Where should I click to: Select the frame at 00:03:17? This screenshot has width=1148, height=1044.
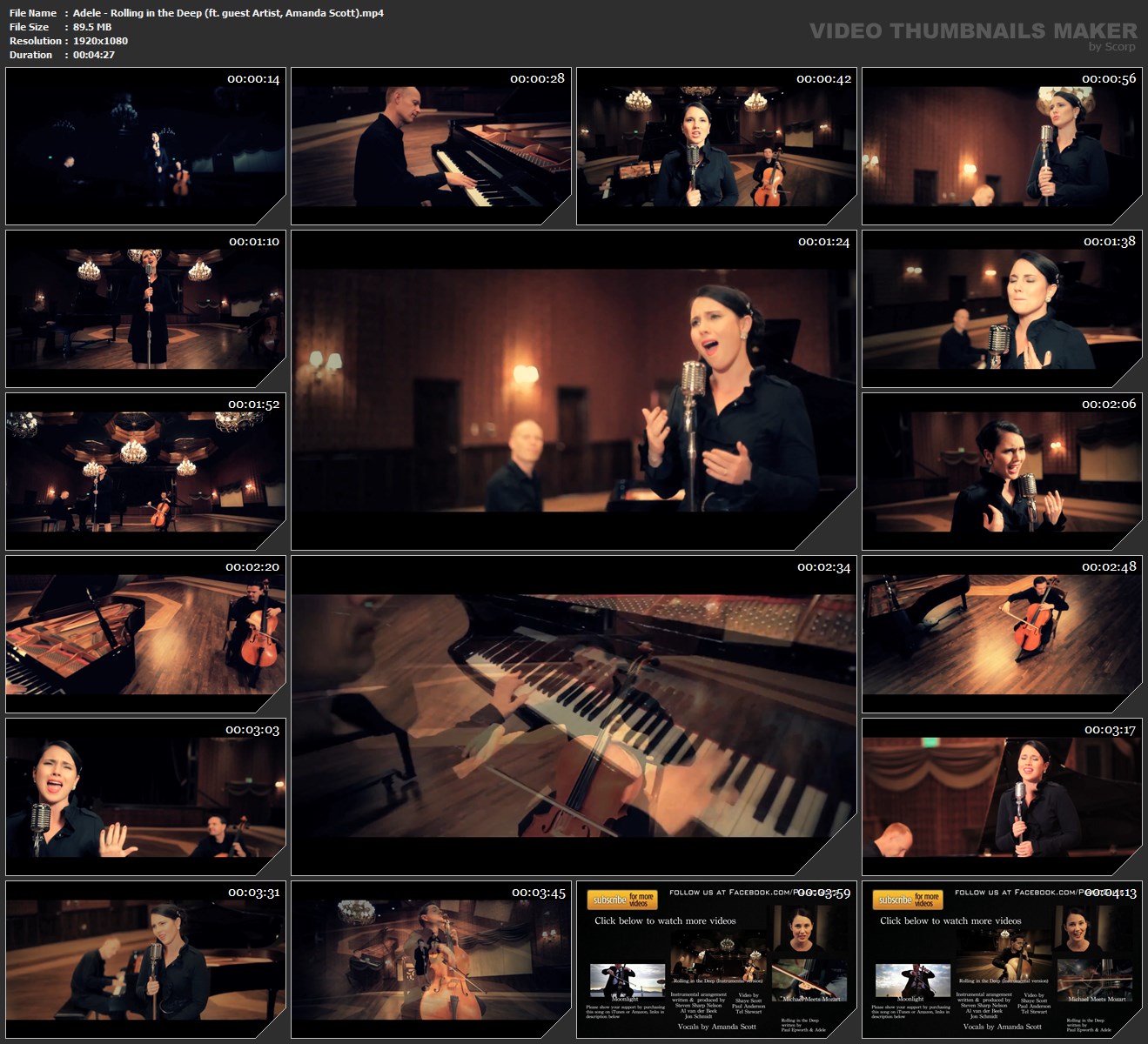pyautogui.click(x=1002, y=797)
